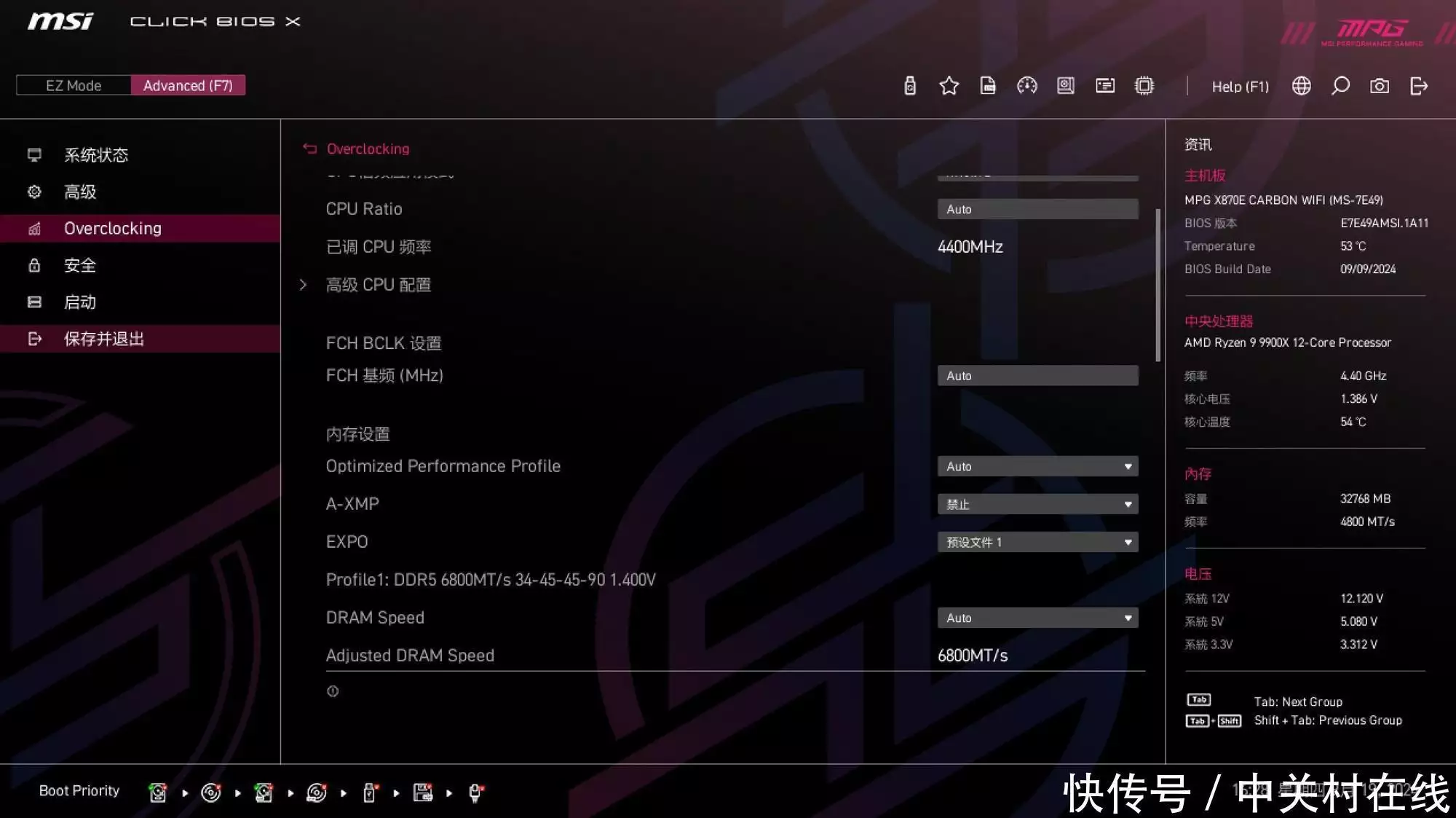Select the 内存设置 heading
The image size is (1456, 818).
[357, 434]
